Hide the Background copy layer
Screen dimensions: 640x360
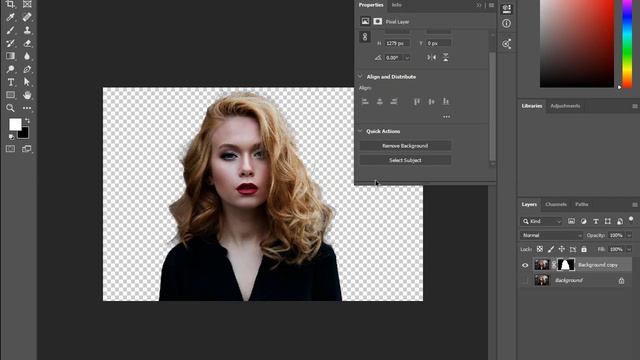525,265
